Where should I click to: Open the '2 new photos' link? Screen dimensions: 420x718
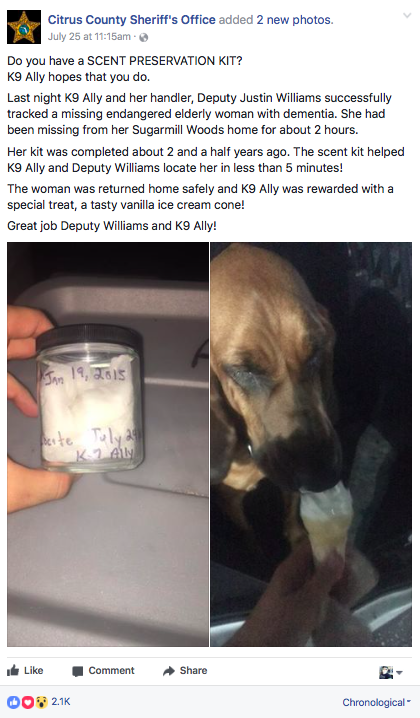[295, 20]
